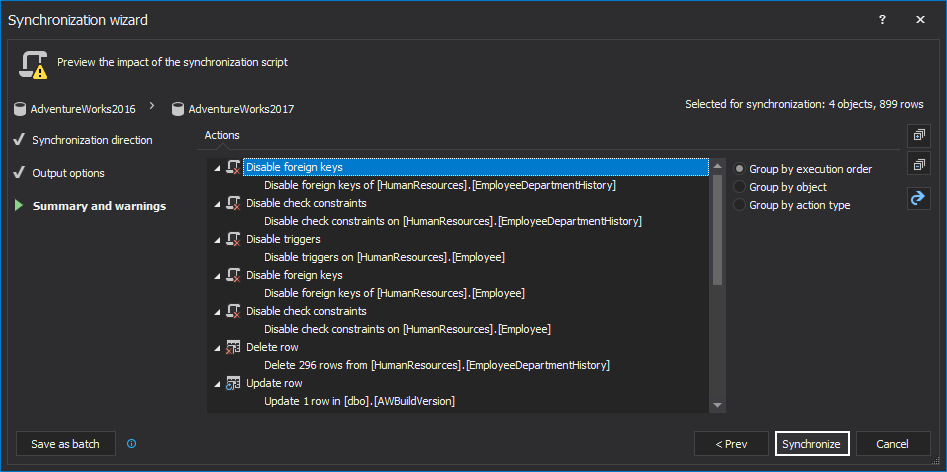Select Group by object option
Screen dimensions: 947x472
tap(740, 187)
